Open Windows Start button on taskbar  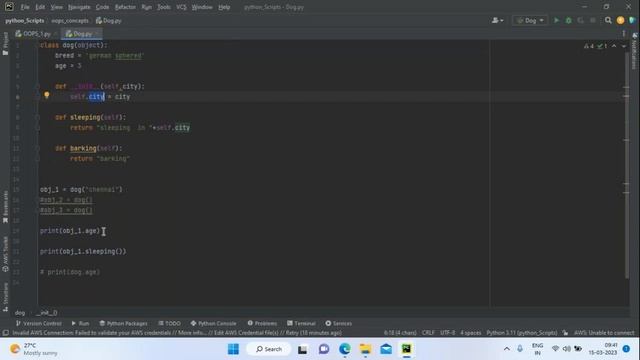[233, 349]
